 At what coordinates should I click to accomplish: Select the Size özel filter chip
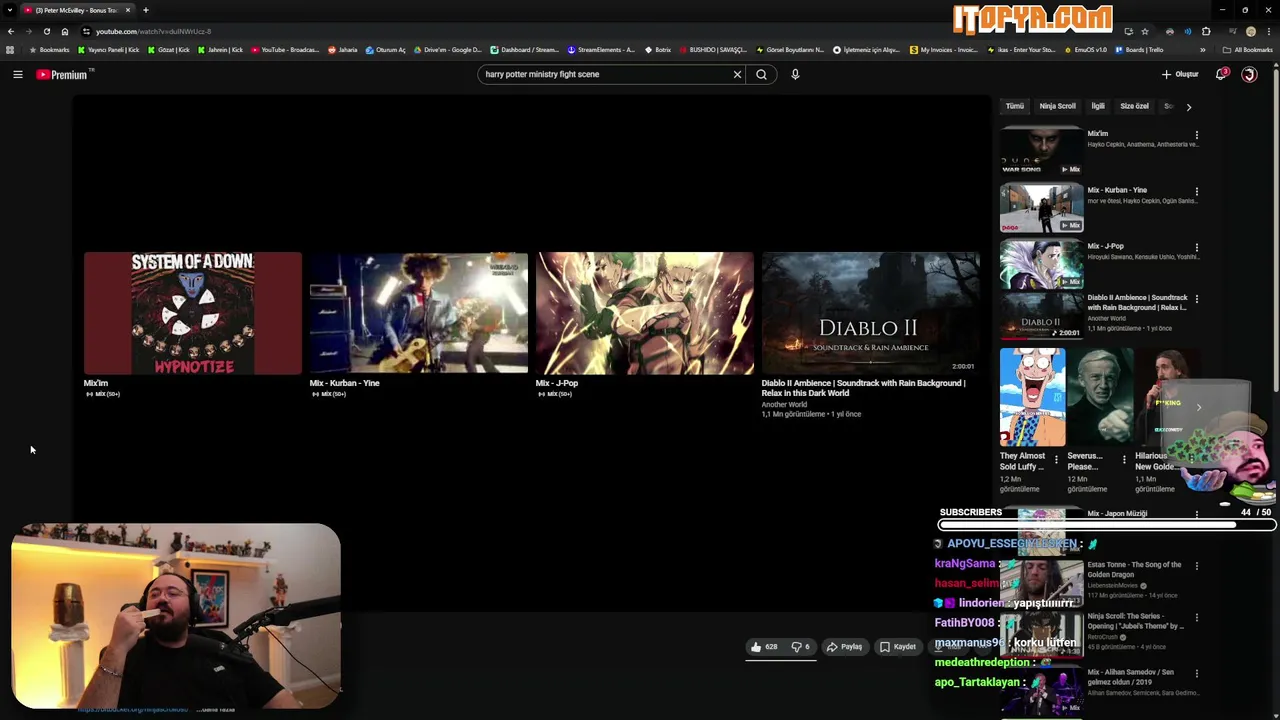(1134, 106)
